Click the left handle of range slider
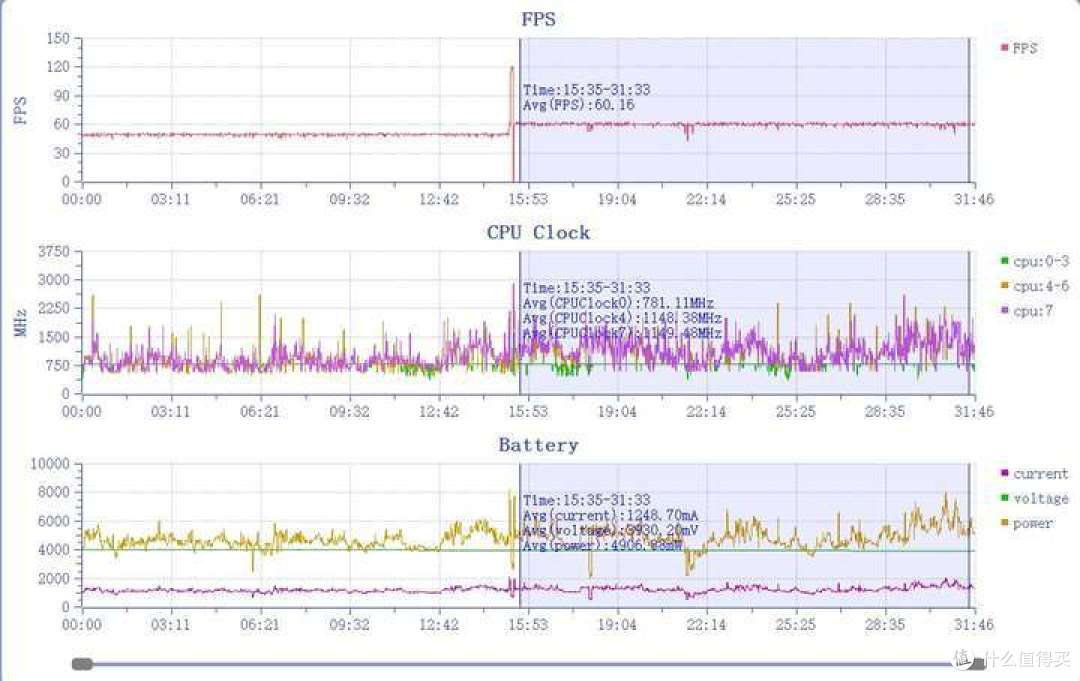The width and height of the screenshot is (1080, 681). [83, 664]
